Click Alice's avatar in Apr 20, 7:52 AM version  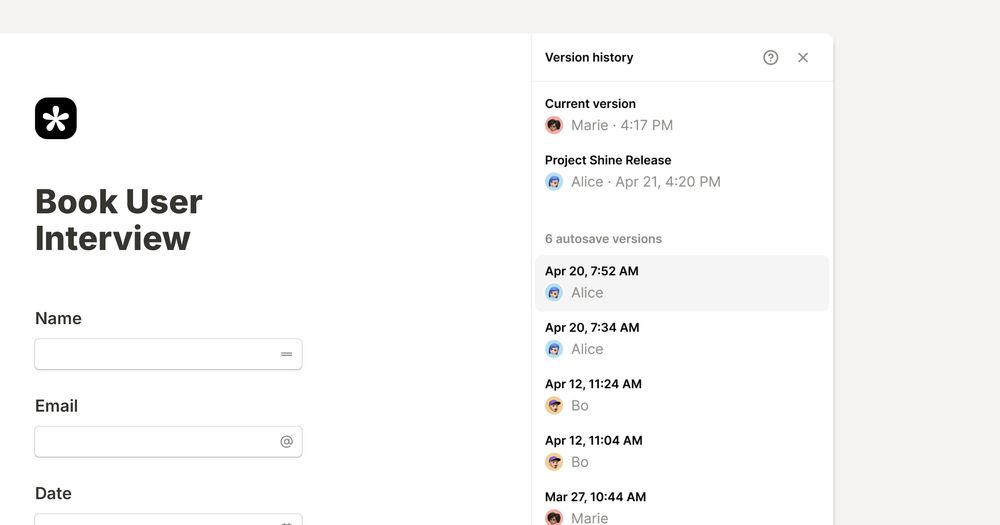(554, 293)
